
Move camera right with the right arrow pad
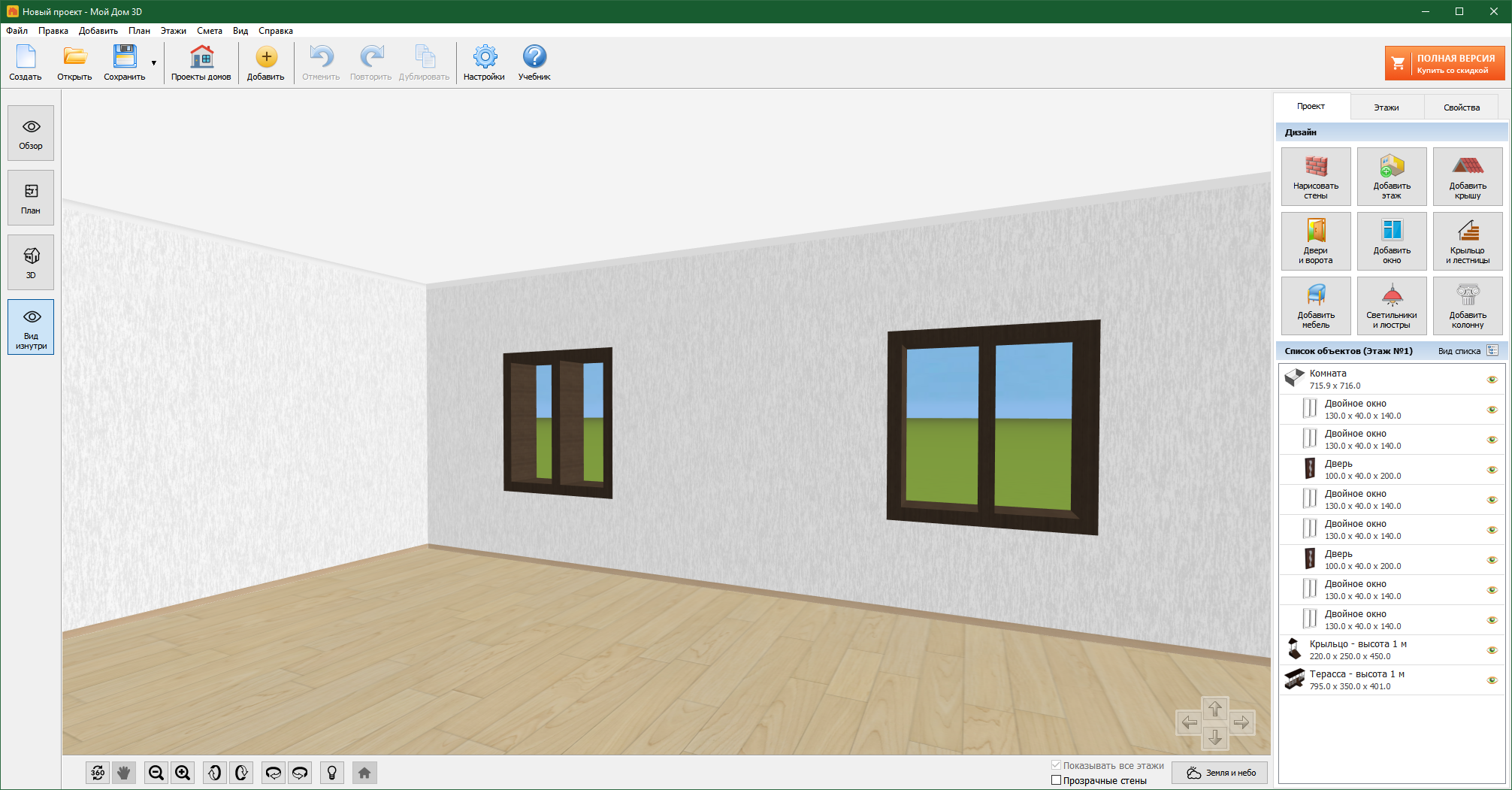[1241, 723]
